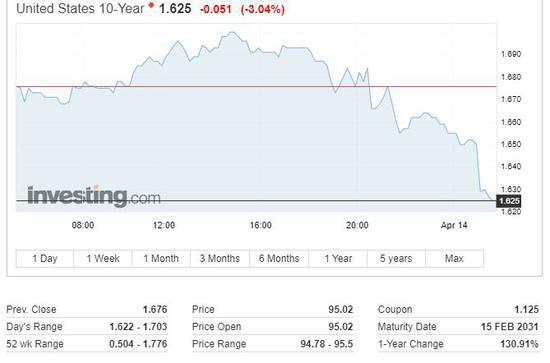Click the 1-Year Change 130.91% value
This screenshot has height=363, width=550.
coord(519,344)
